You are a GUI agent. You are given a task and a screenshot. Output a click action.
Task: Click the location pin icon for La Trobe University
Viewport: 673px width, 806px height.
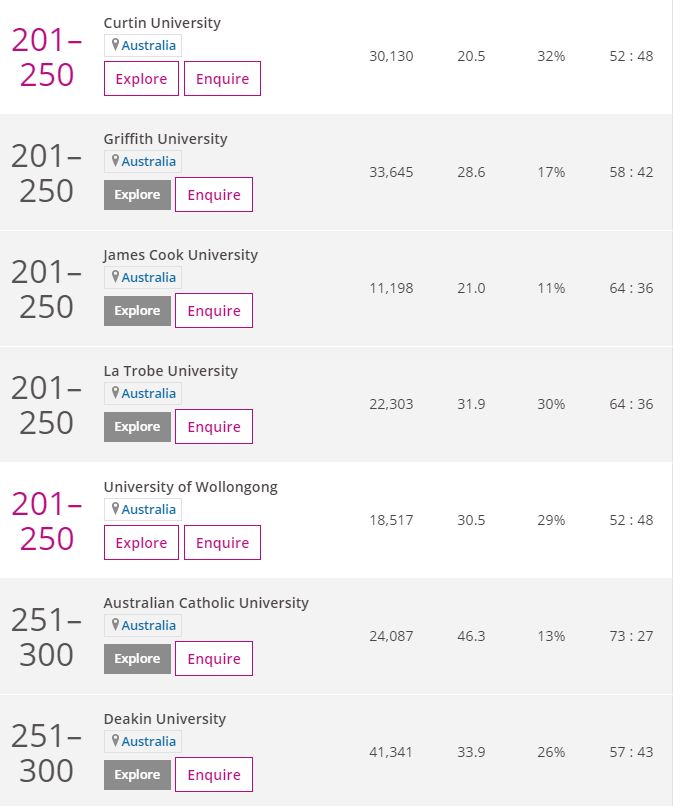click(115, 393)
